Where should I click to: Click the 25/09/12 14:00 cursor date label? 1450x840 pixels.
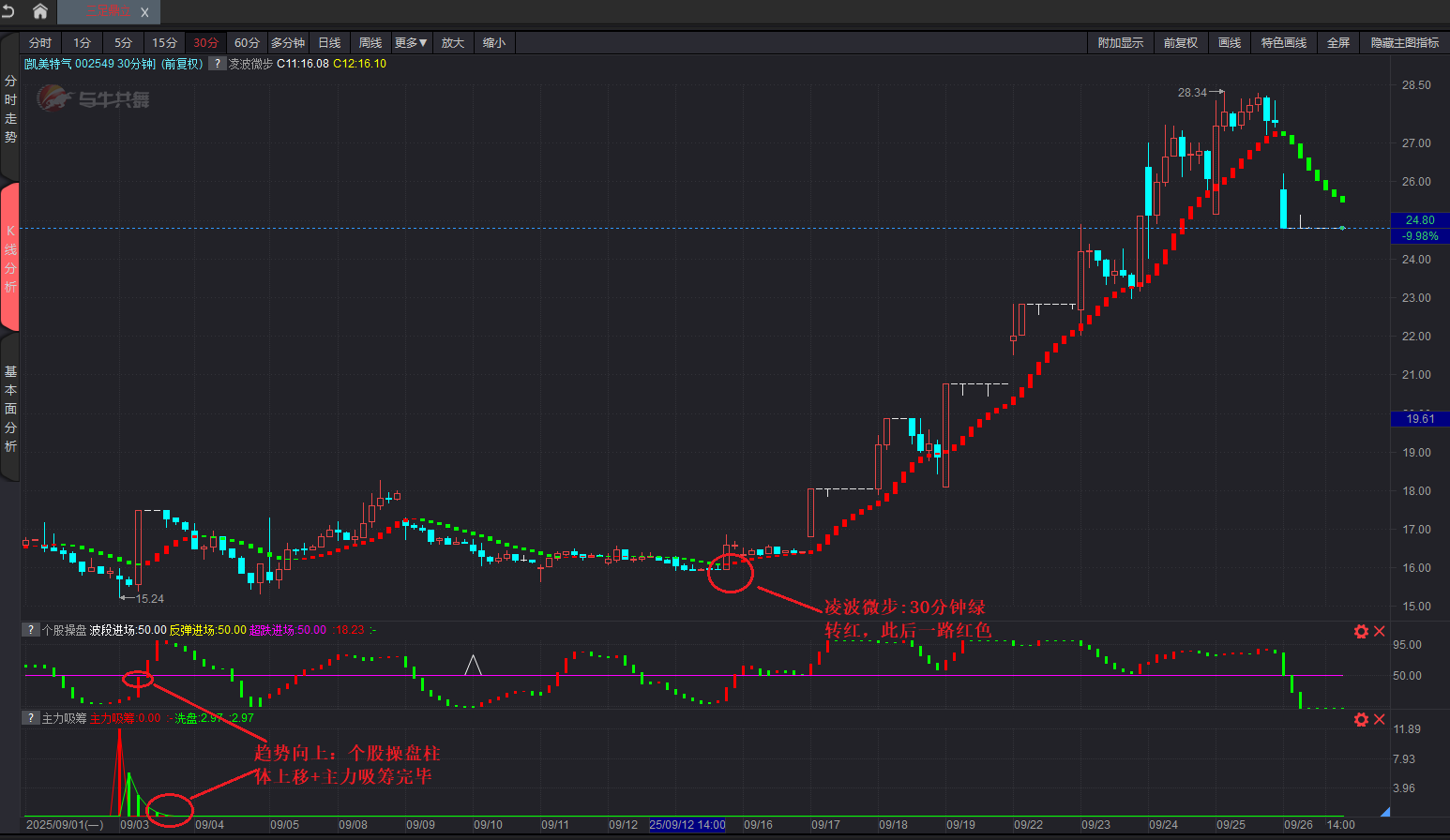[x=687, y=825]
